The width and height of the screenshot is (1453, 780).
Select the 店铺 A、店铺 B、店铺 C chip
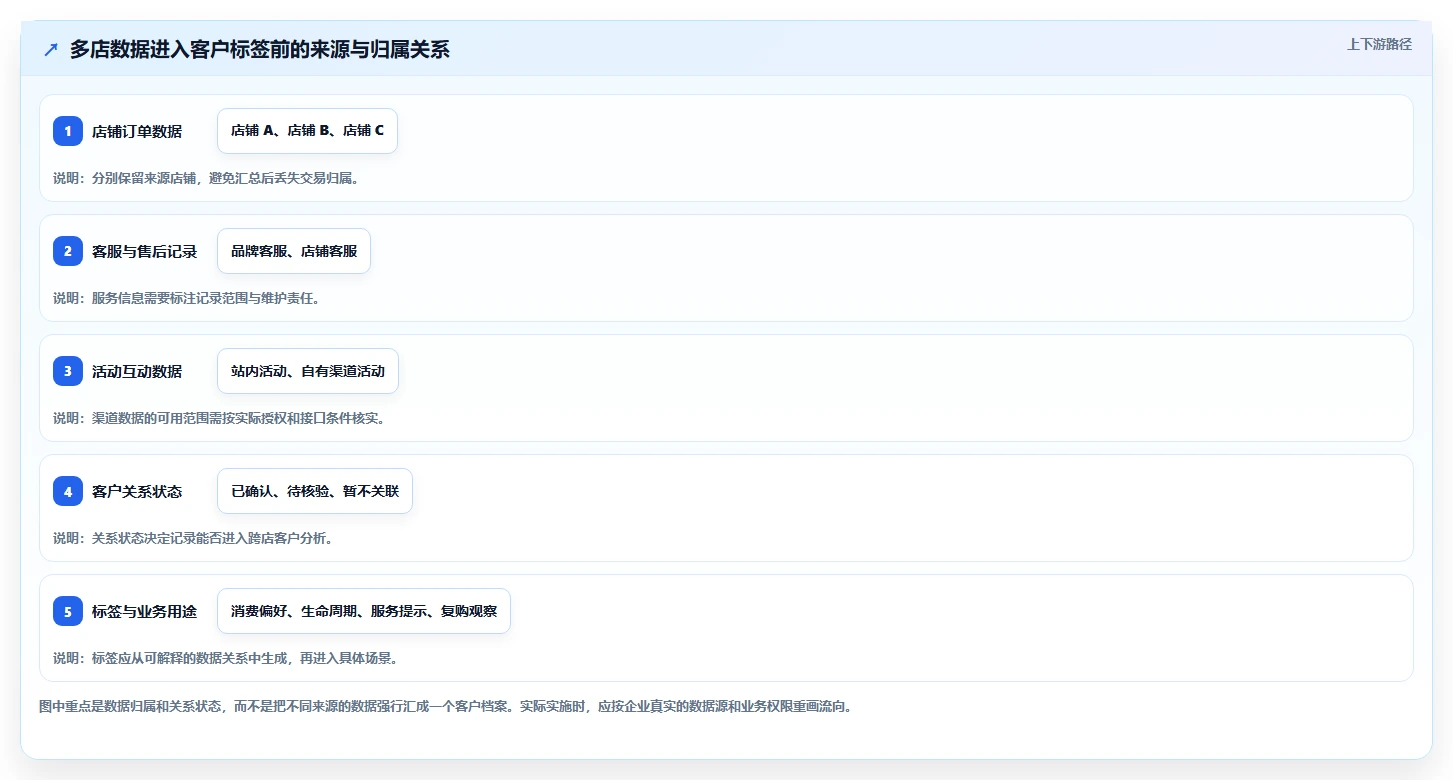click(307, 131)
